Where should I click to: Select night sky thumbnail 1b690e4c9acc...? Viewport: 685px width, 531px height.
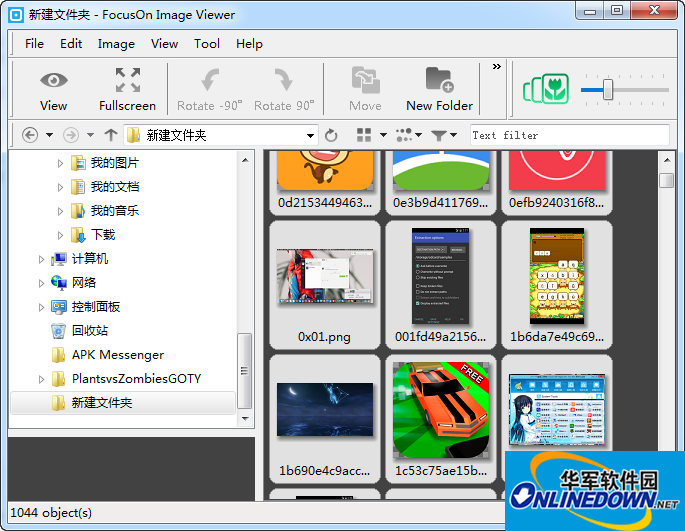click(325, 419)
